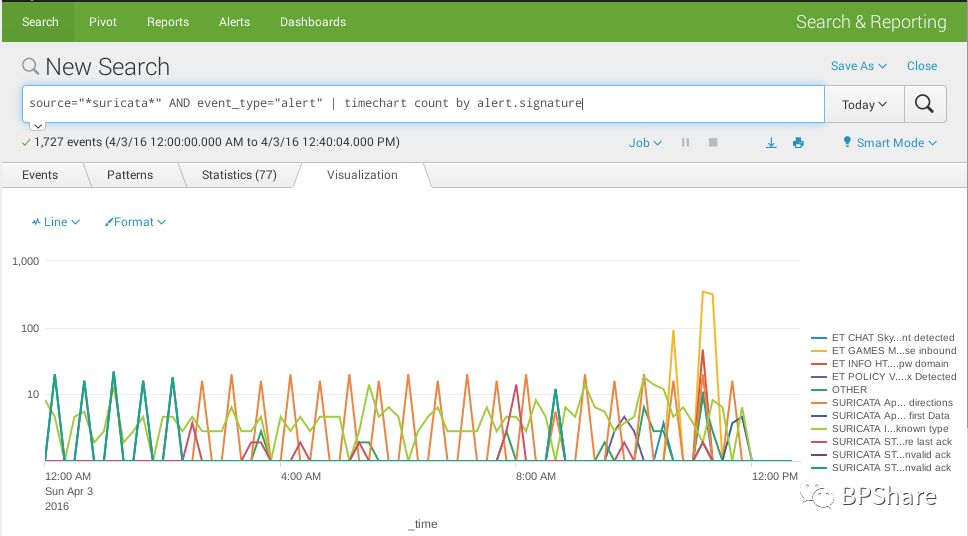This screenshot has height=536, width=968.
Task: Export results with download icon
Action: coord(771,143)
